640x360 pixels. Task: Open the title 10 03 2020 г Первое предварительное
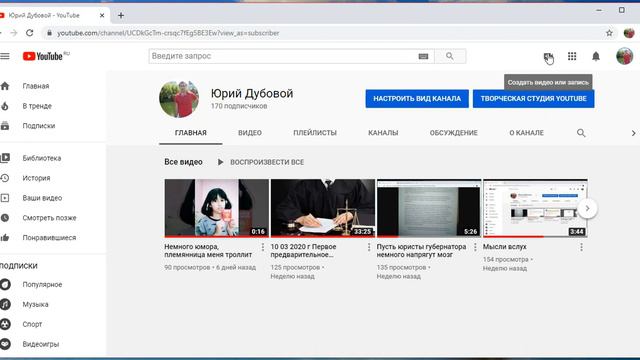pyautogui.click(x=303, y=251)
